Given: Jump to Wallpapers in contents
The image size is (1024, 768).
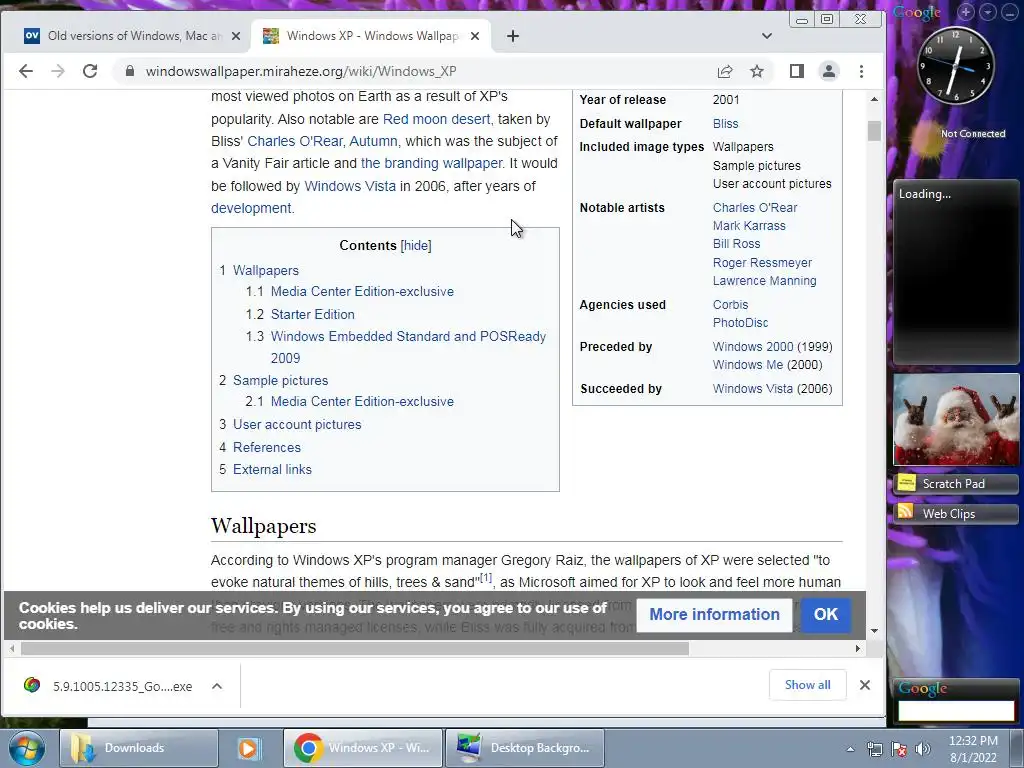Looking at the screenshot, I should pos(266,270).
